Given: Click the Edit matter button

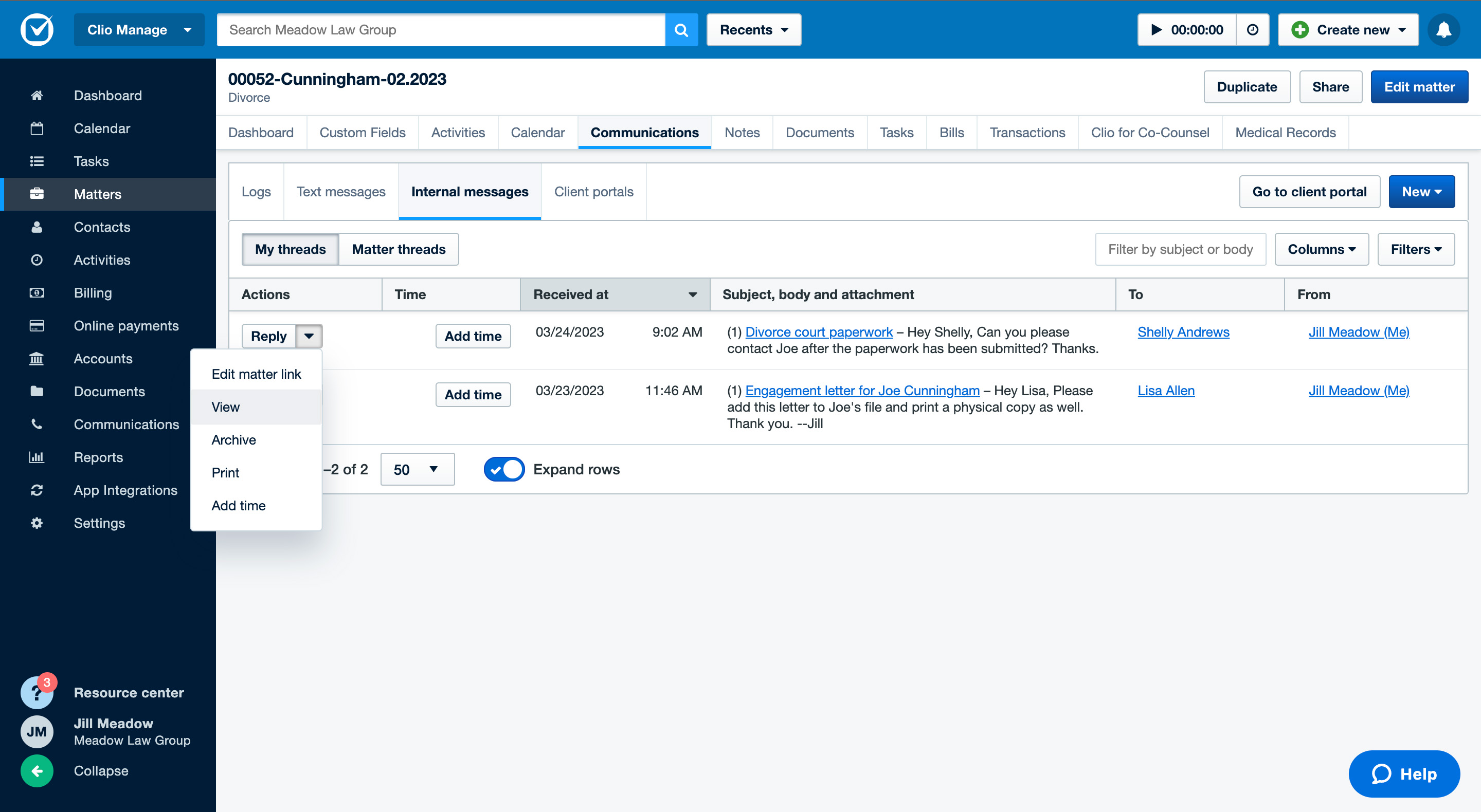Looking at the screenshot, I should click(1419, 87).
